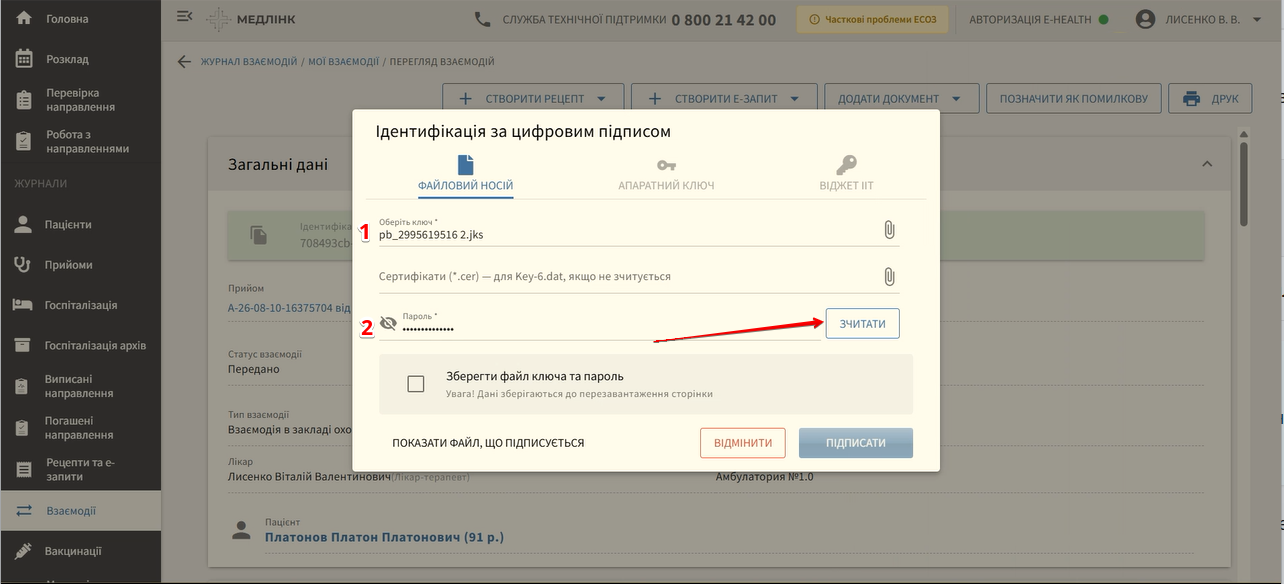Viewport: 1284px width, 584px height.
Task: Click the Вакцинації syringe icon
Action: pyautogui.click(x=22, y=551)
